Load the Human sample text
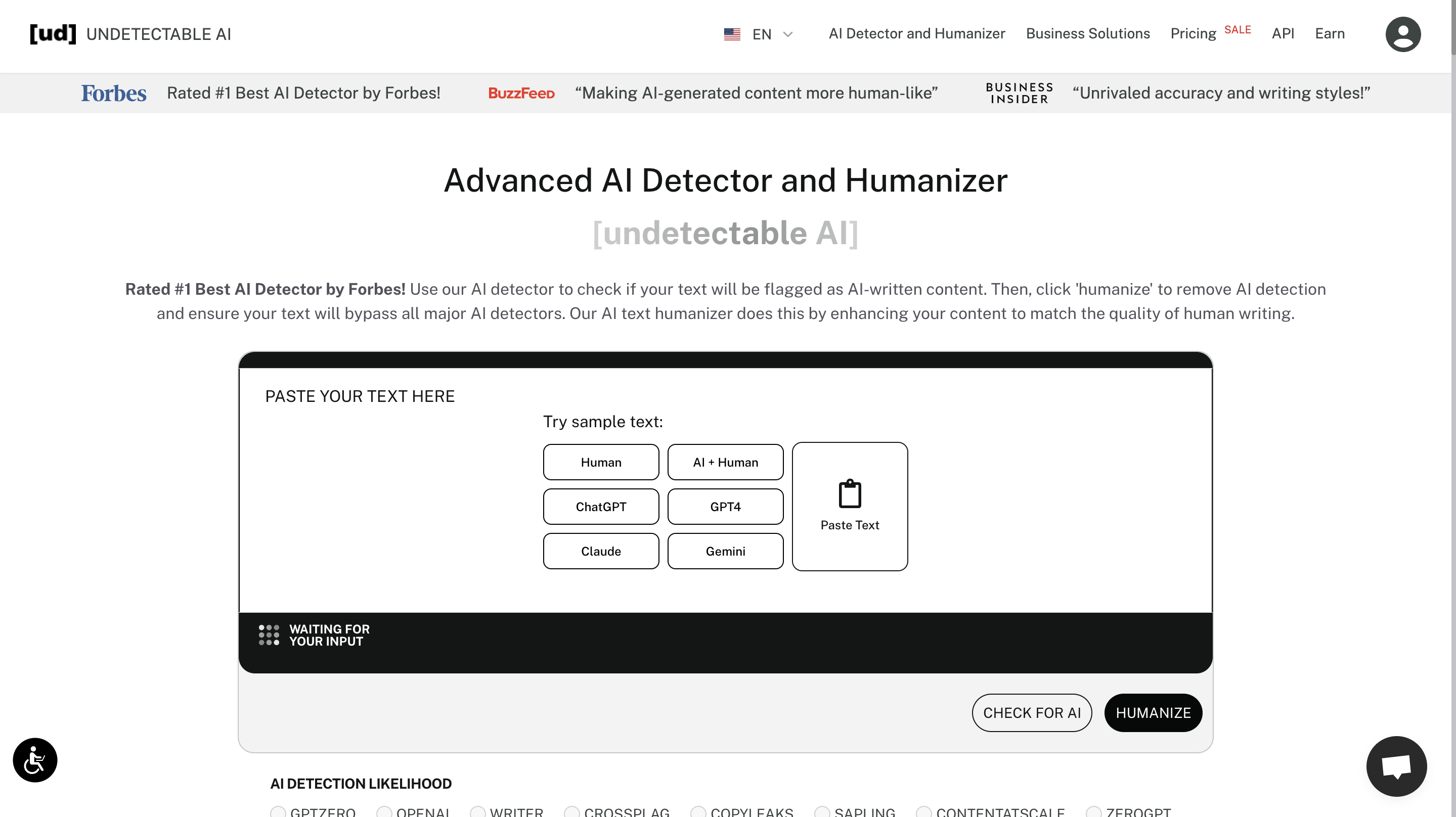Image resolution: width=1456 pixels, height=817 pixels. 601,462
